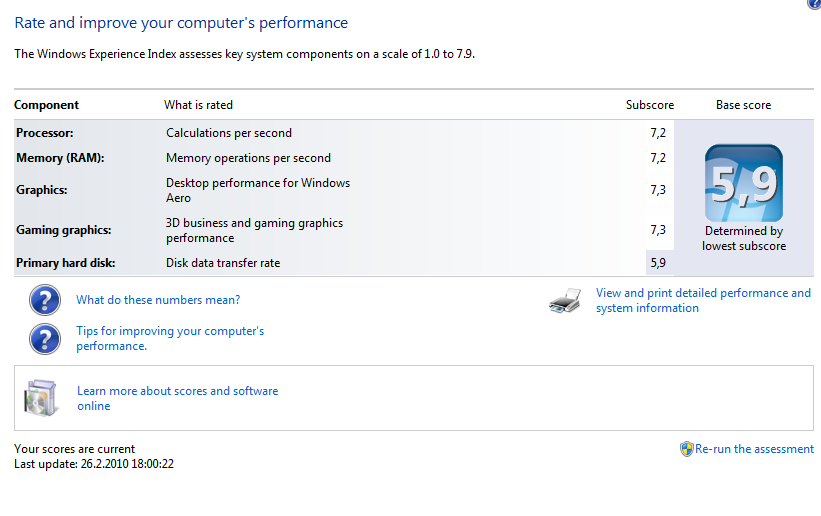
Task: Open "What do these numbers mean?" link
Action: pyautogui.click(x=158, y=300)
